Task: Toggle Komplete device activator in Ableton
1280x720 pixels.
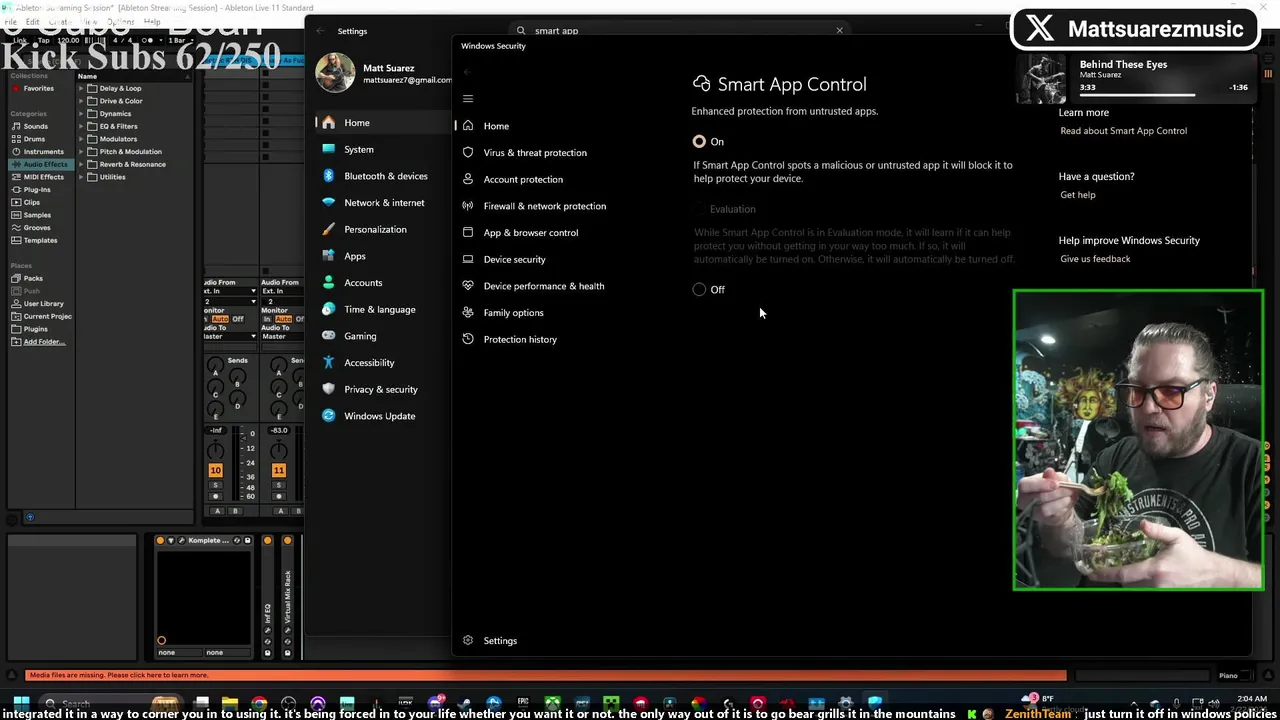Action: tap(160, 540)
